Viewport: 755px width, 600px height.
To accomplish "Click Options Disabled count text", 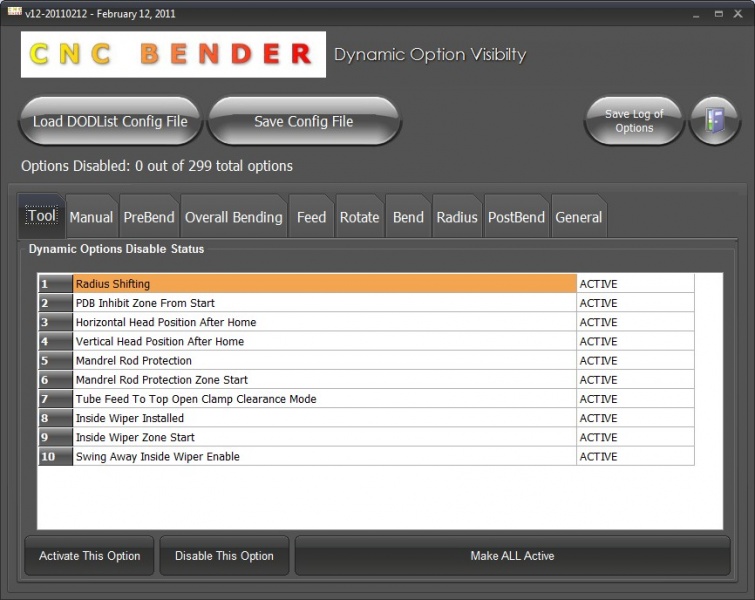I will [x=157, y=166].
